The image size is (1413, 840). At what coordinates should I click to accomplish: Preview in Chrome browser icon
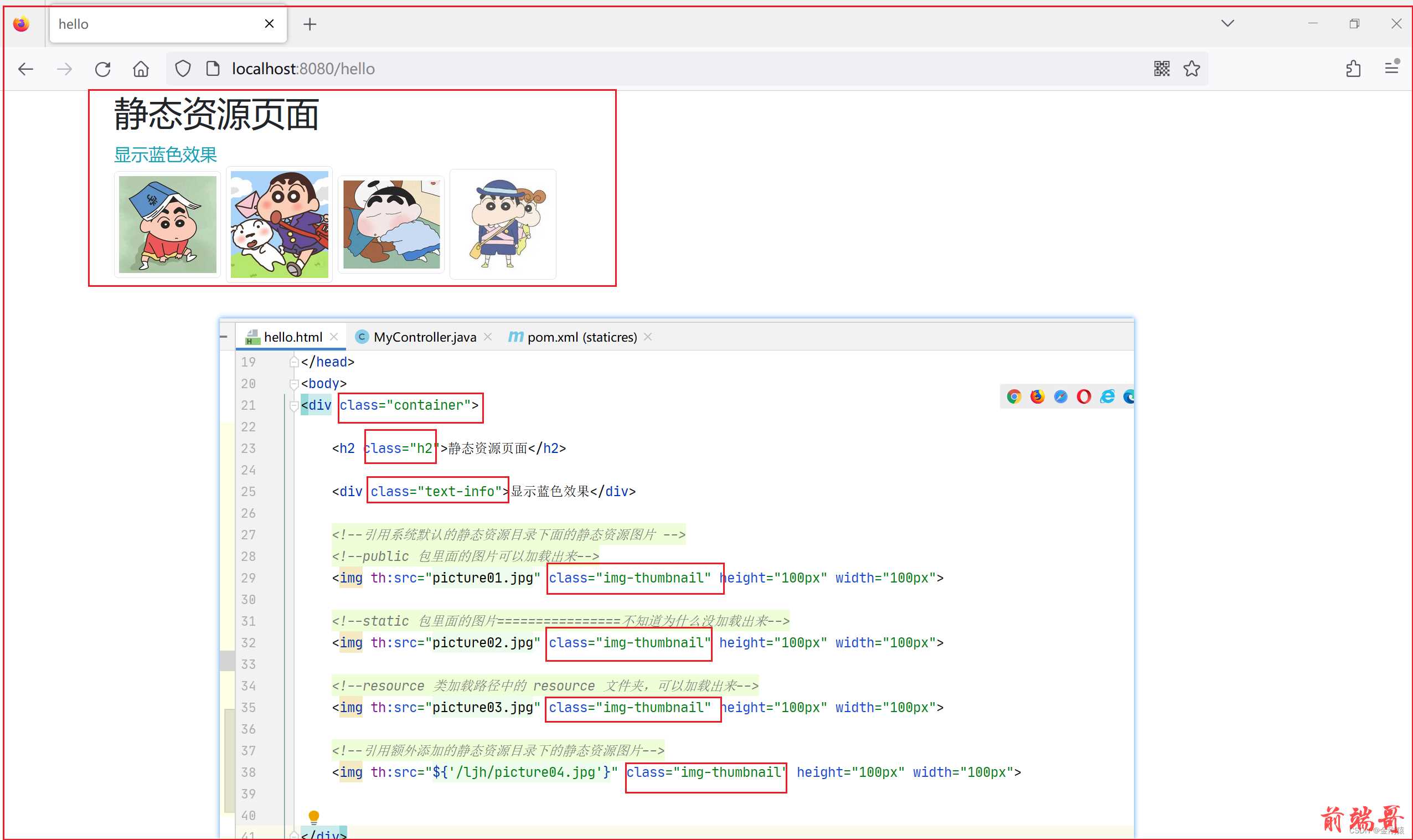pos(1014,397)
